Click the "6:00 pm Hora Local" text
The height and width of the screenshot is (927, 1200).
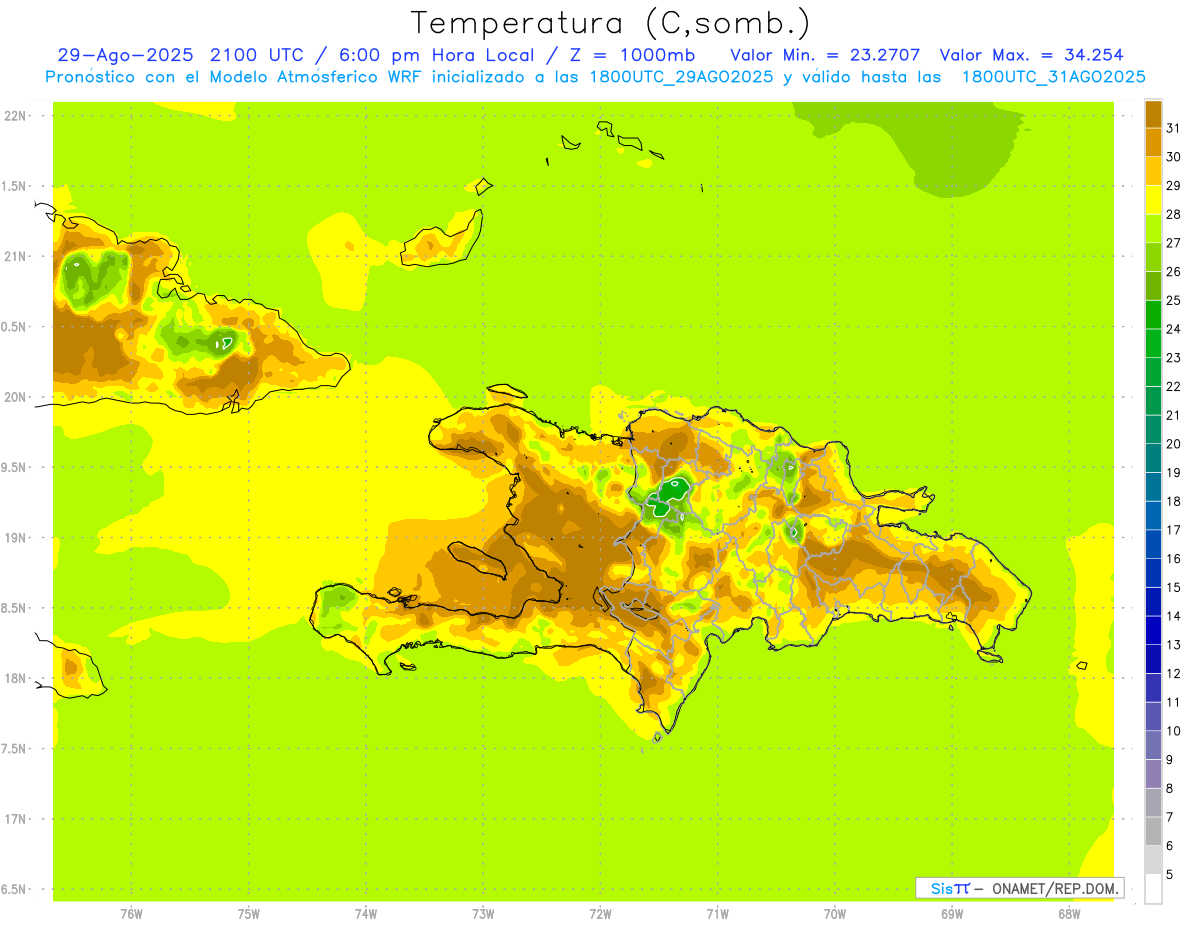pyautogui.click(x=437, y=55)
